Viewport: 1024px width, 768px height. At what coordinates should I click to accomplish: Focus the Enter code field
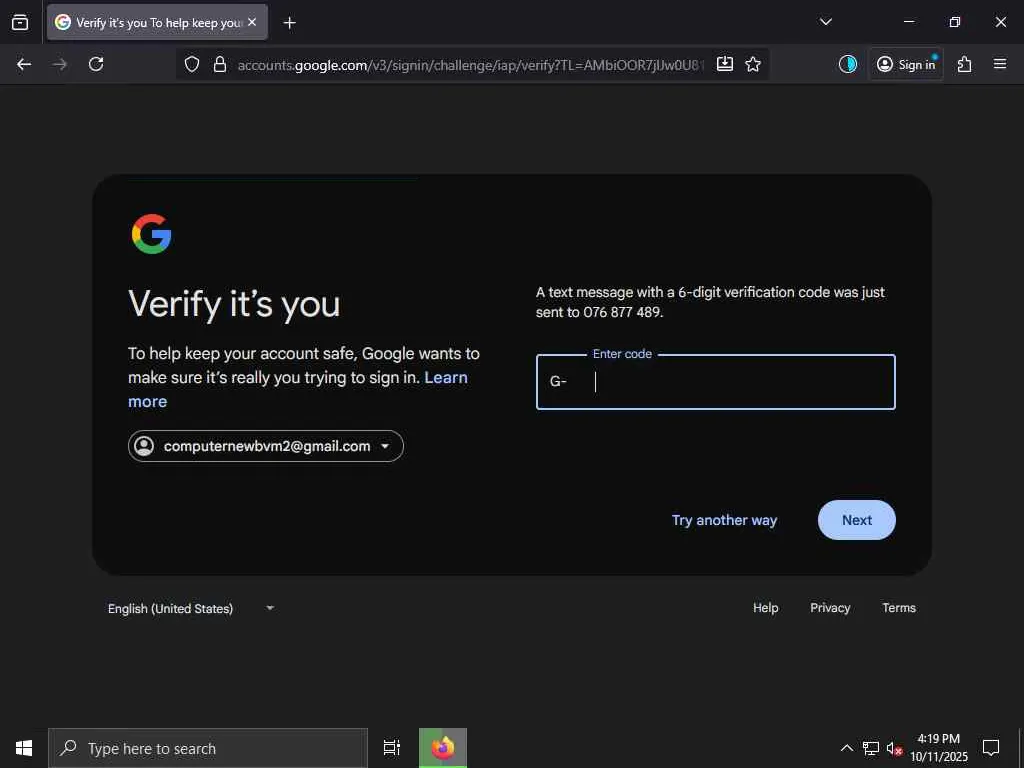(x=716, y=382)
